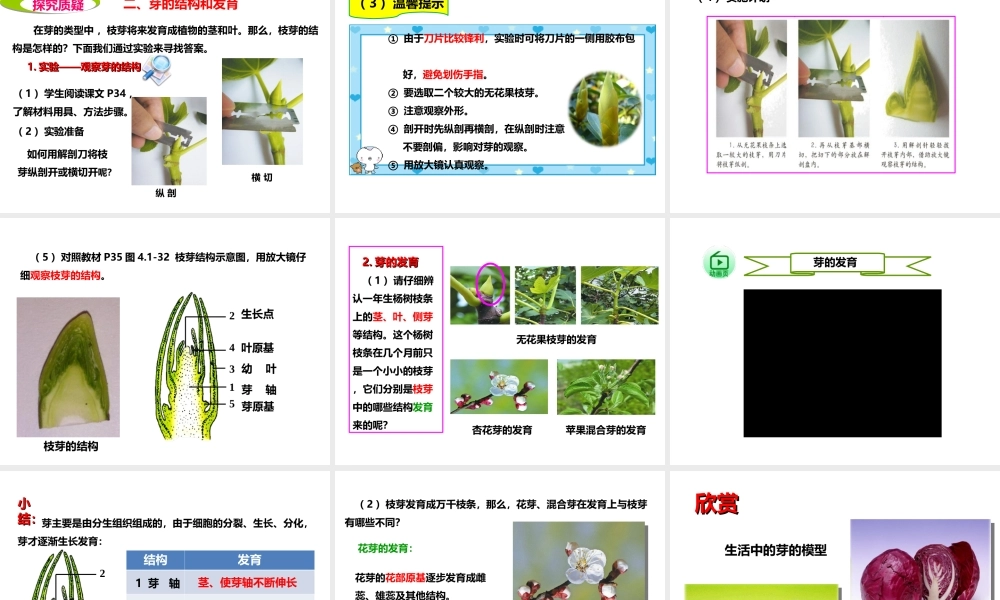The width and height of the screenshot is (1000, 600).
Task: Click the (3) 温馨提示 yellow label
Action: [401, 6]
